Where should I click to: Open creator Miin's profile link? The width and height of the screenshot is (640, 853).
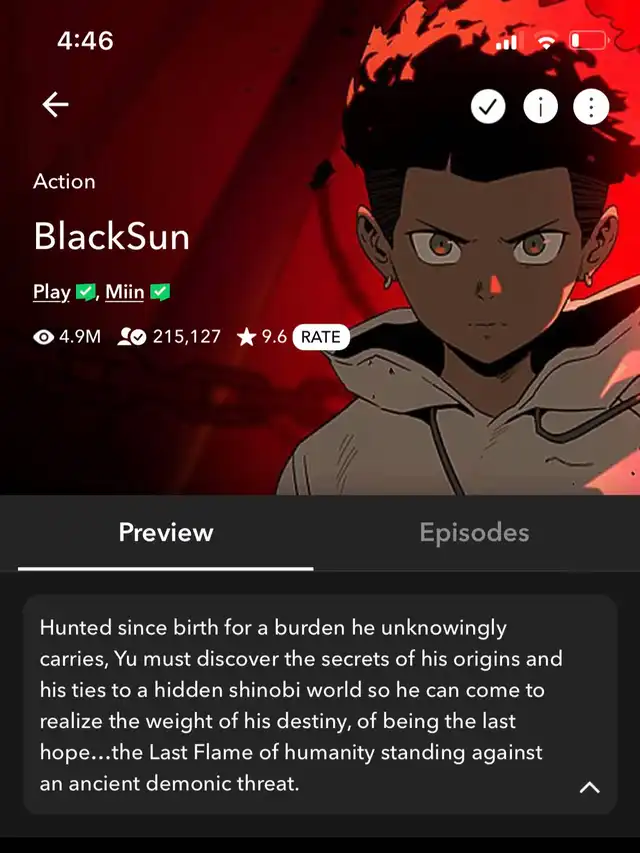[x=125, y=292]
